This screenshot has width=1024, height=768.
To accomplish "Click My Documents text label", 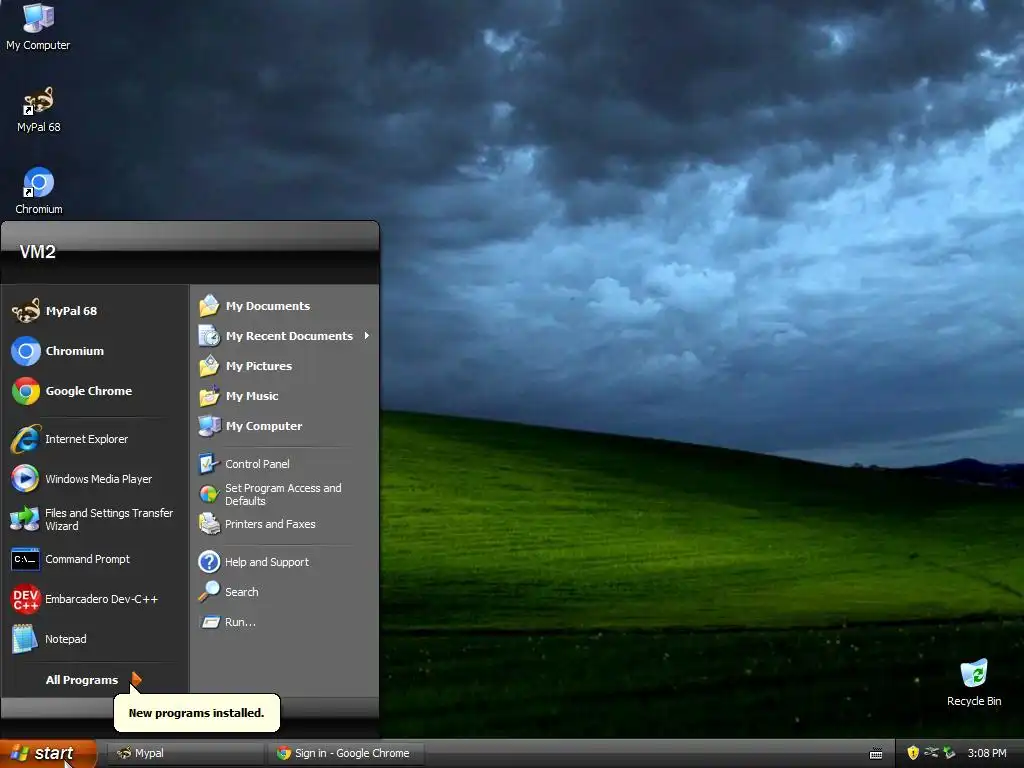I will pyautogui.click(x=268, y=306).
